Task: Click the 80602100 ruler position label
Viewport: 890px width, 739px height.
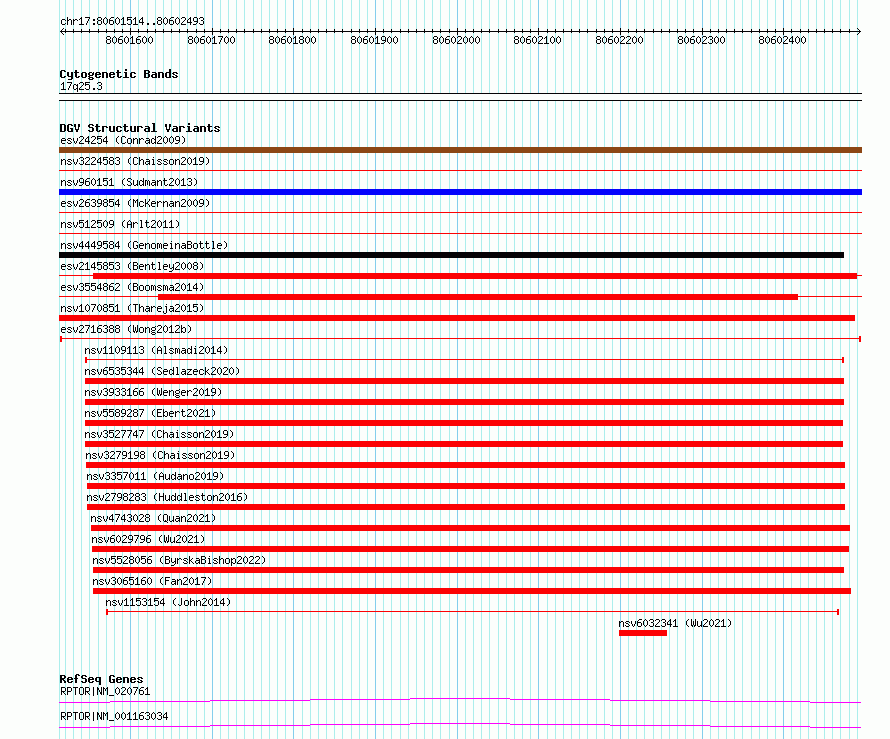Action: (538, 40)
